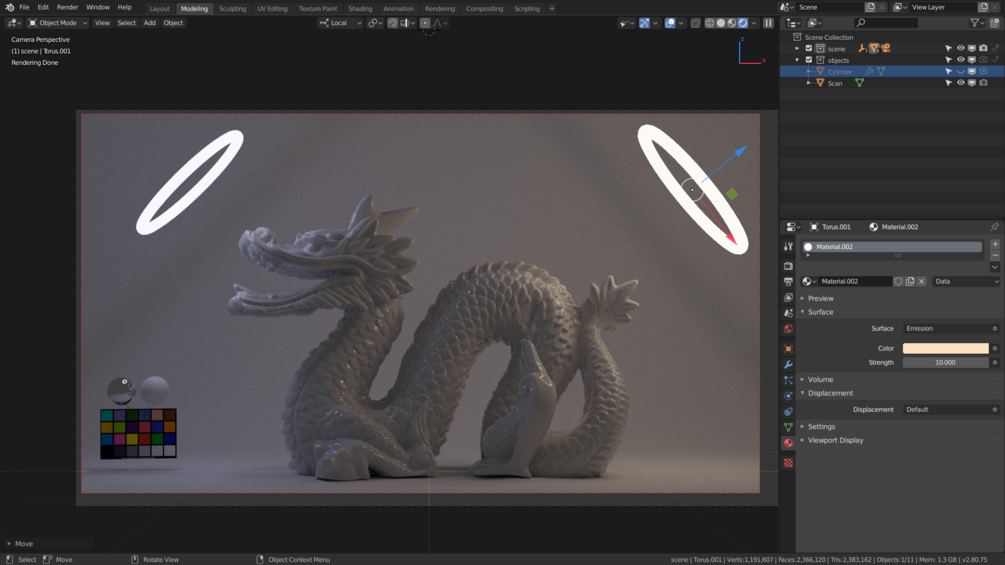Screen dimensions: 1005x565
Task: Toggle viewport overlays display
Action: tap(670, 23)
